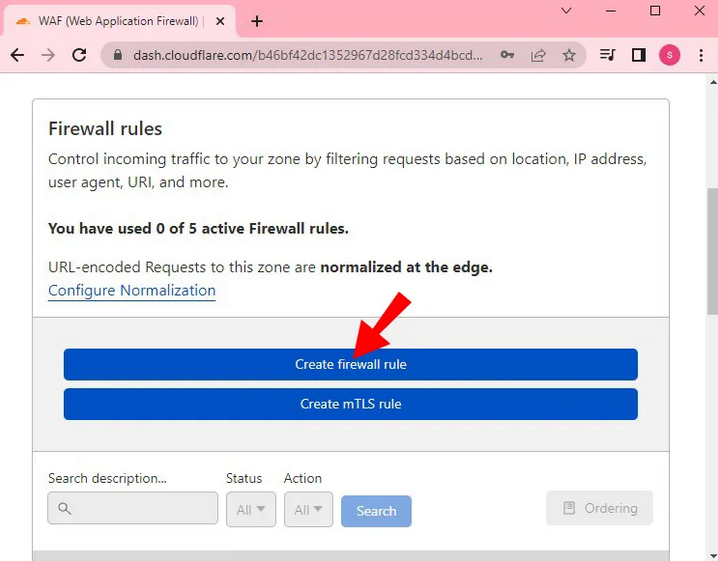
Task: Expand the Action filter dropdown
Action: [308, 510]
